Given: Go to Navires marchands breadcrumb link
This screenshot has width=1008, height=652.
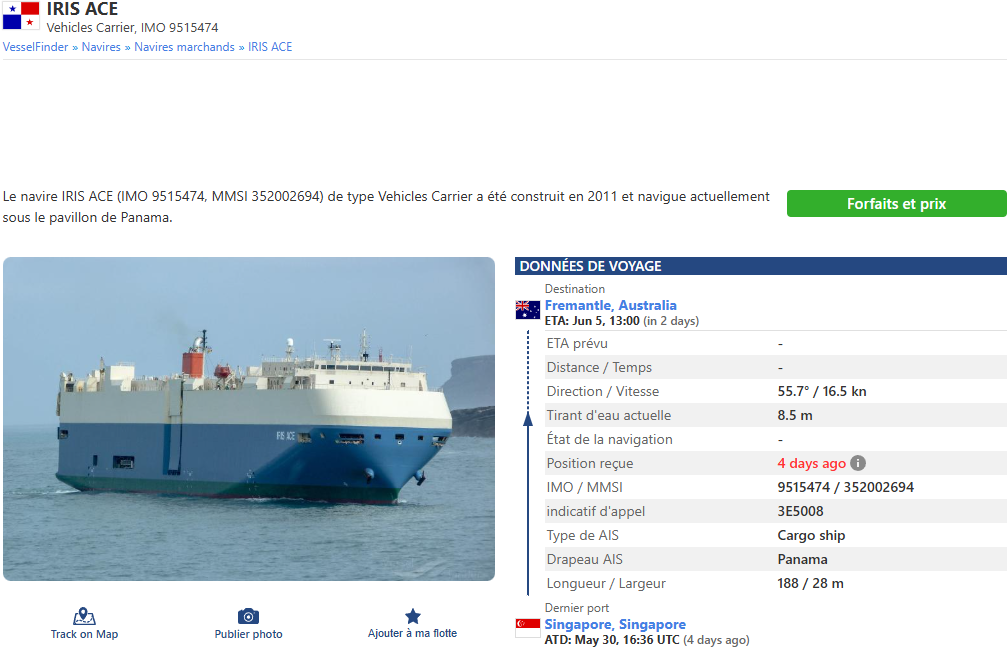Looking at the screenshot, I should tap(184, 47).
